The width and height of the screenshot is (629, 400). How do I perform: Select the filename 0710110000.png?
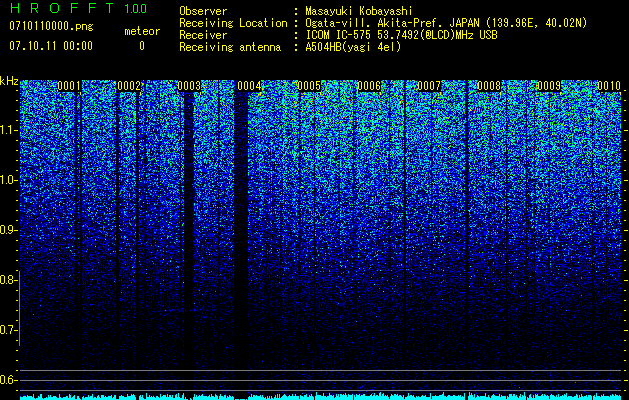(51, 27)
